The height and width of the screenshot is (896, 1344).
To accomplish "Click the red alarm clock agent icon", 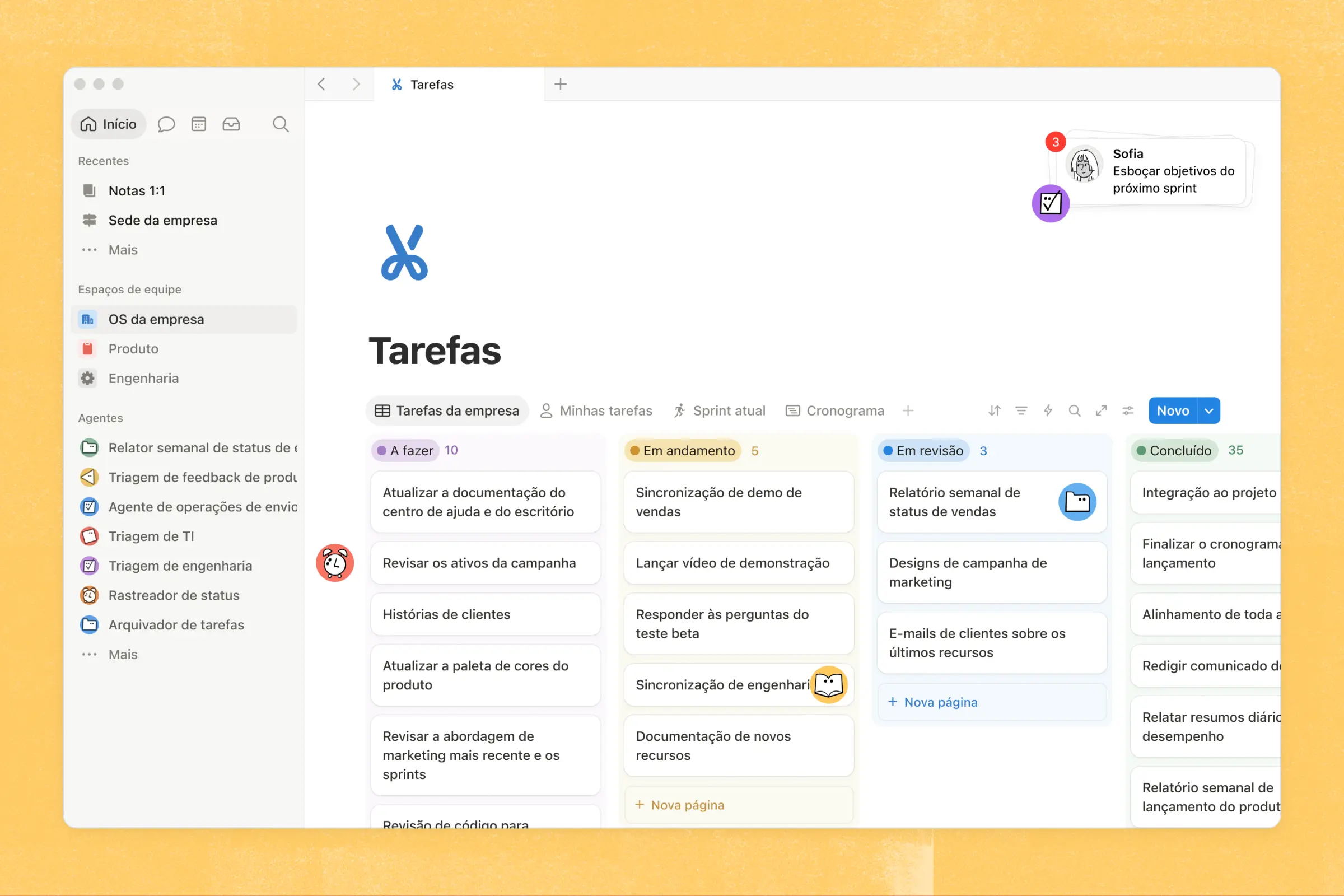I will (335, 563).
